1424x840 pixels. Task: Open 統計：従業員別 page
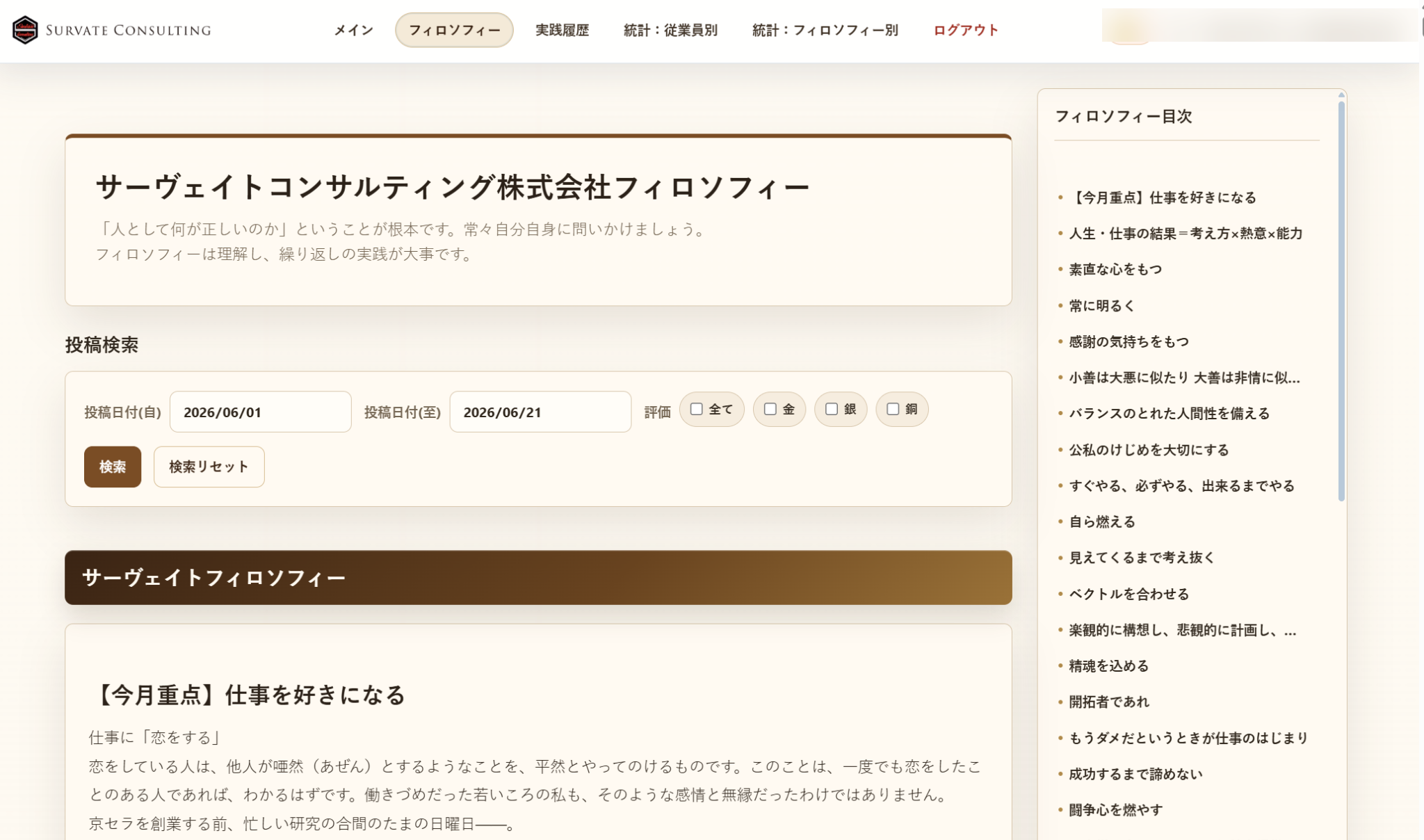(x=670, y=30)
